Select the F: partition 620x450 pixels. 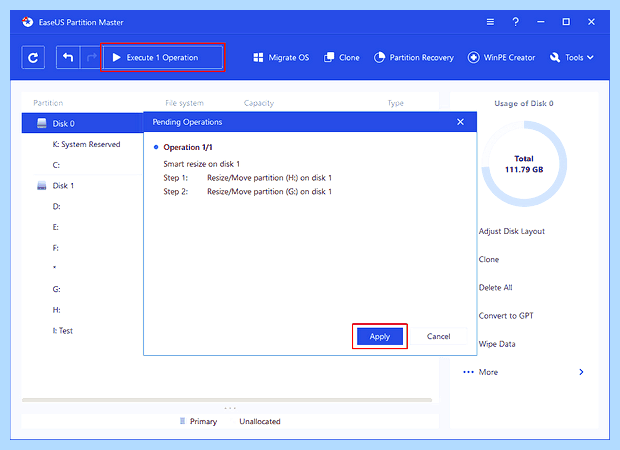(x=56, y=248)
